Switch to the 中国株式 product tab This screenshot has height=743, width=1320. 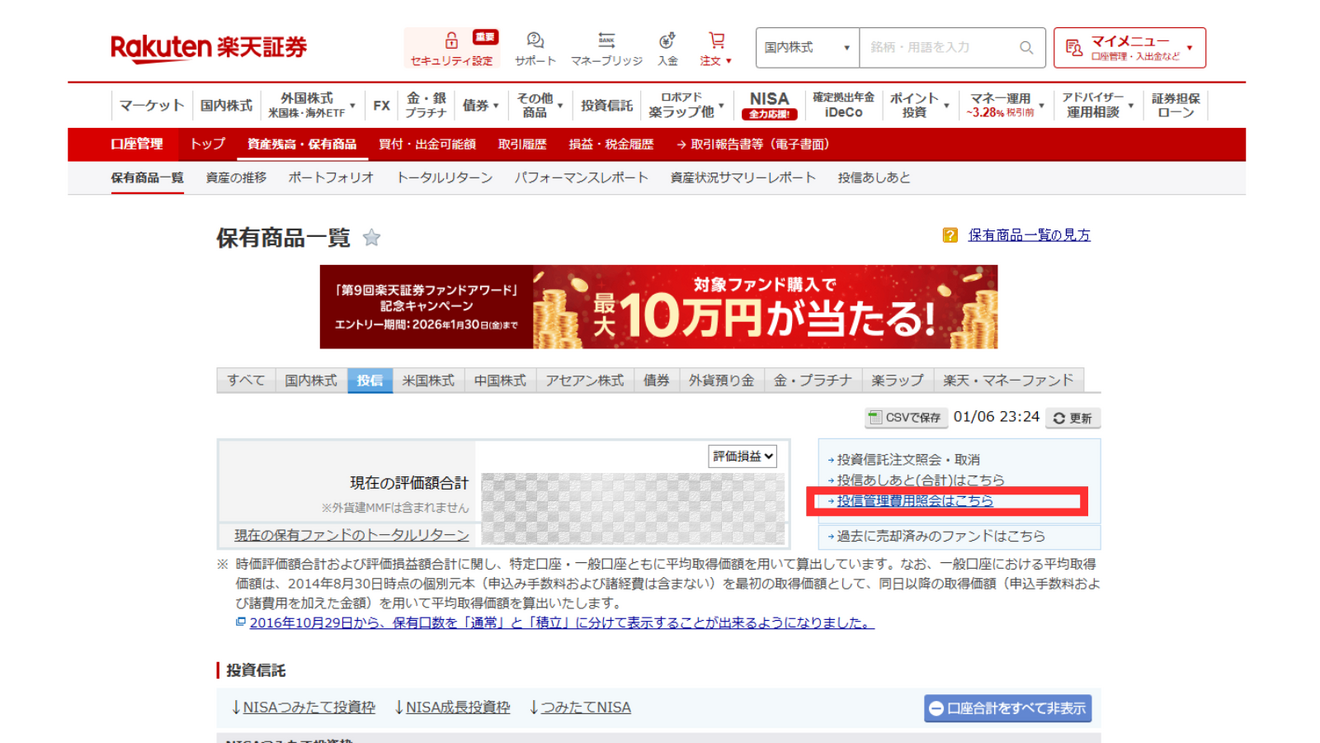(x=500, y=381)
